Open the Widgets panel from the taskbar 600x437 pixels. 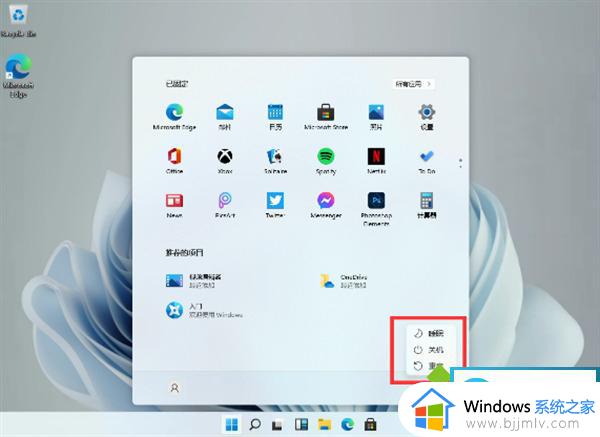point(301,424)
